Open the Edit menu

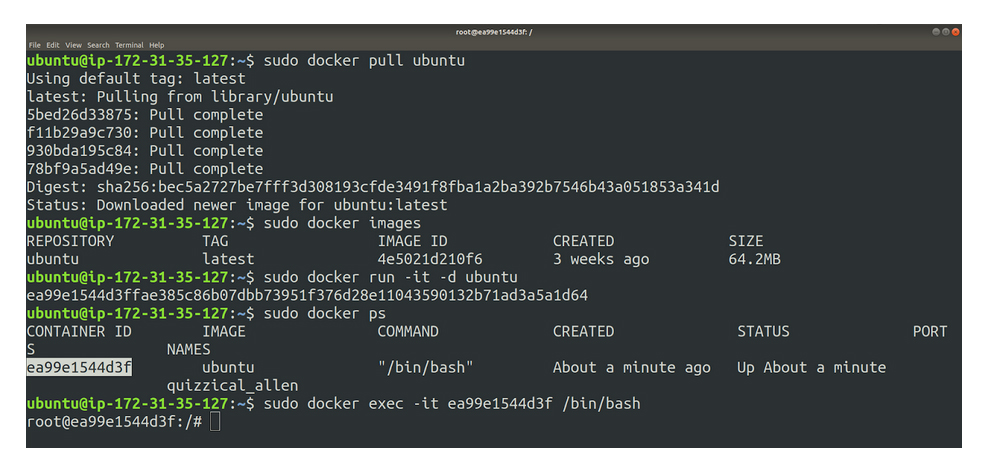point(53,45)
